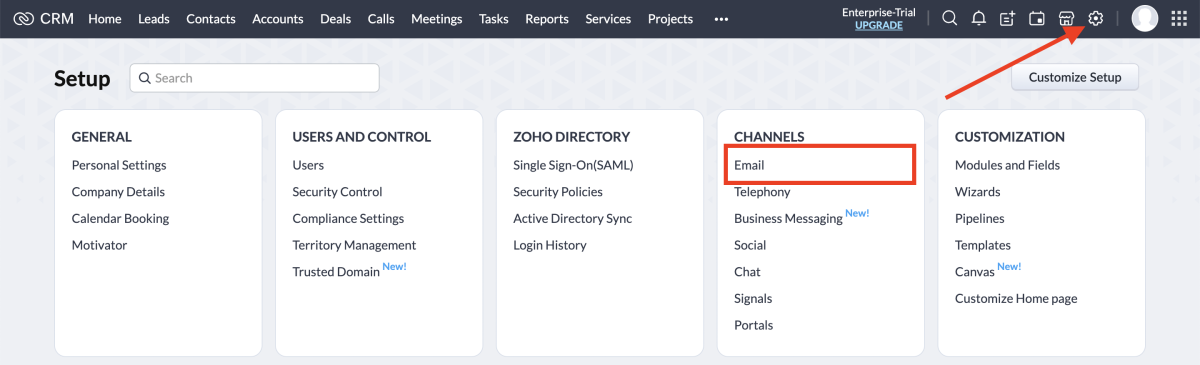Go to the Home tab
The width and height of the screenshot is (1200, 365).
tap(105, 19)
